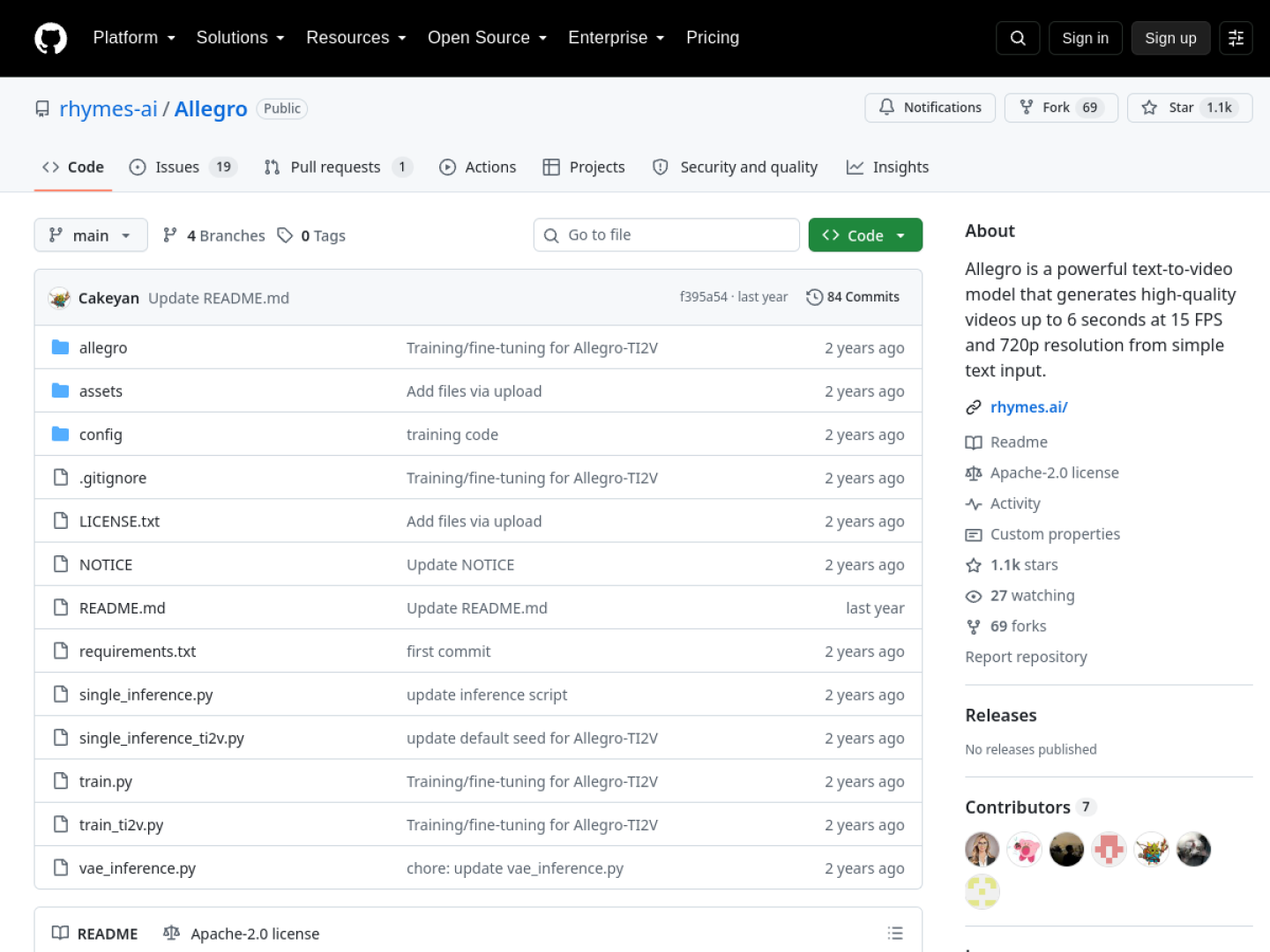Open the 84 Commits history link

pos(853,297)
